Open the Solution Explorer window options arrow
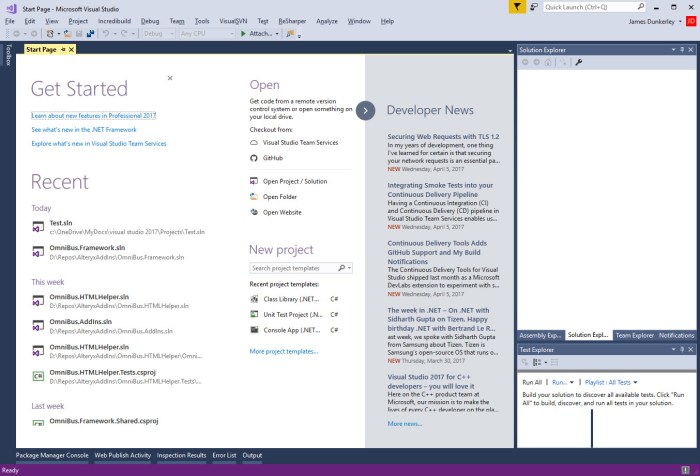700x476 pixels. [673, 50]
